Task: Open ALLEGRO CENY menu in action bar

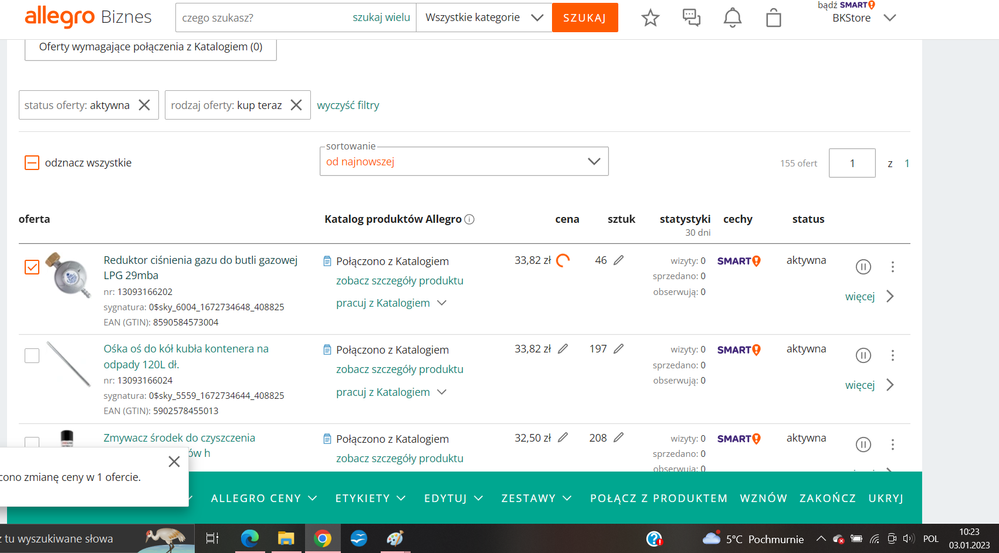Action: point(264,498)
